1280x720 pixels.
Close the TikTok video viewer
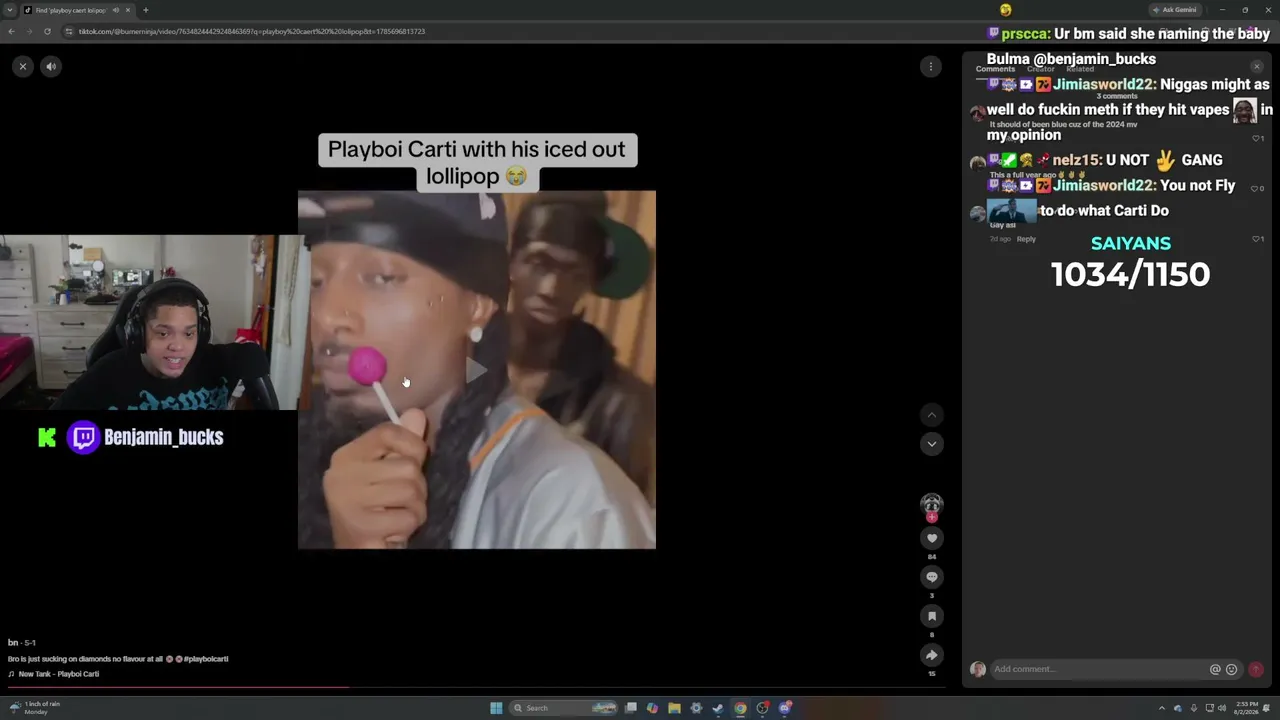pyautogui.click(x=23, y=66)
